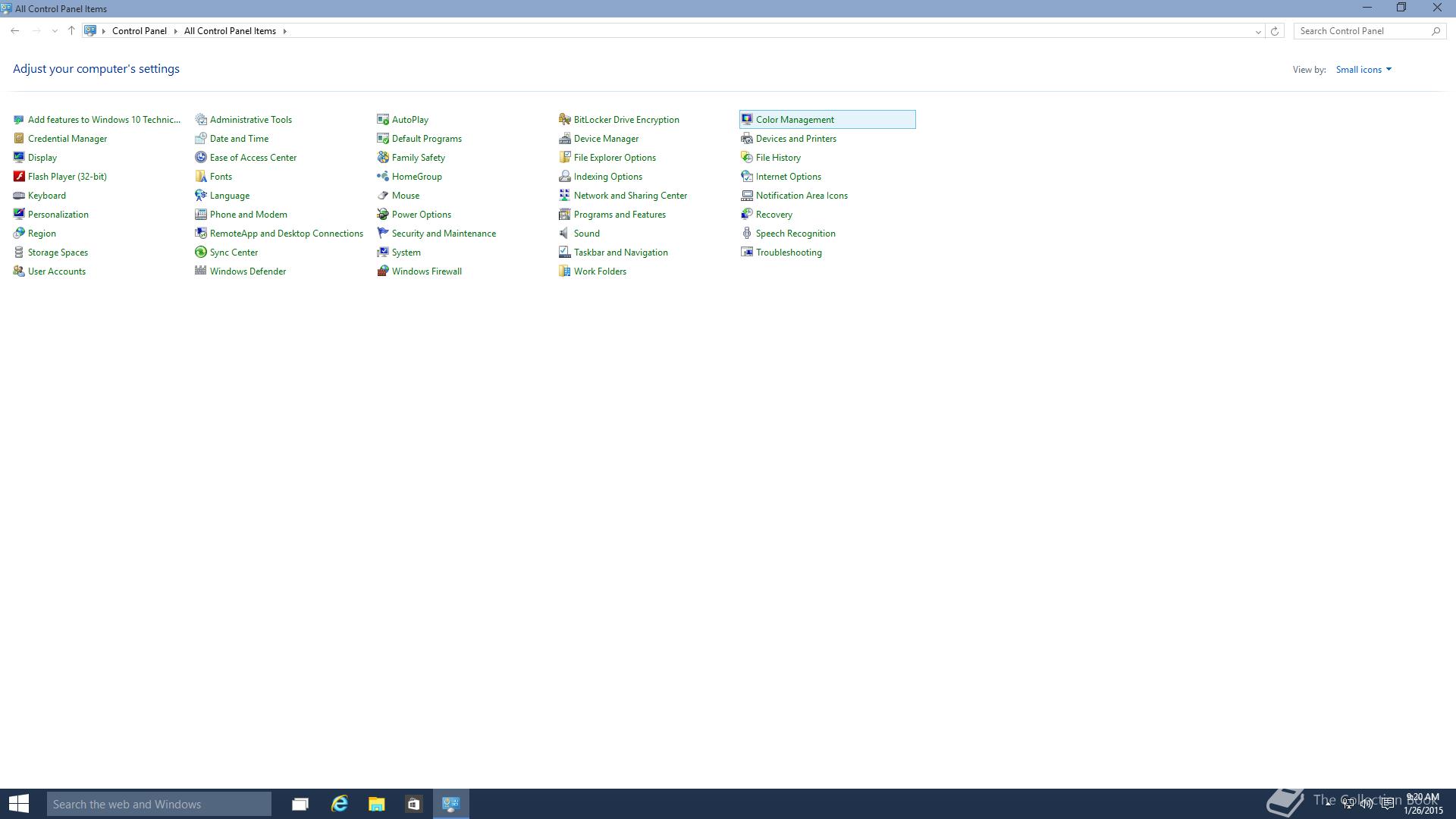Open the Taskbar and Navigation link
The image size is (1456, 819).
click(621, 252)
